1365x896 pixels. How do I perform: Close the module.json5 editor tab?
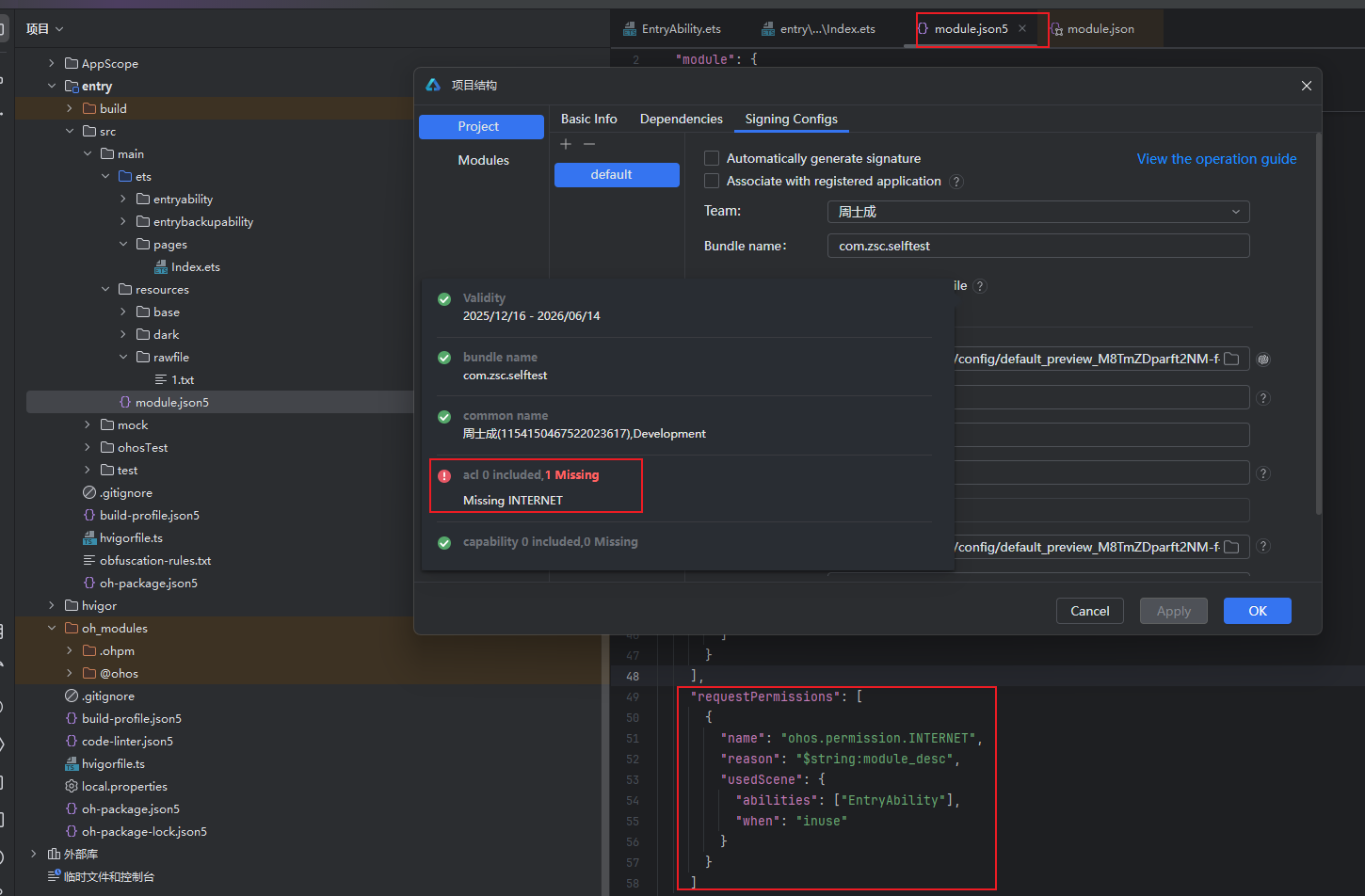pyautogui.click(x=1022, y=28)
